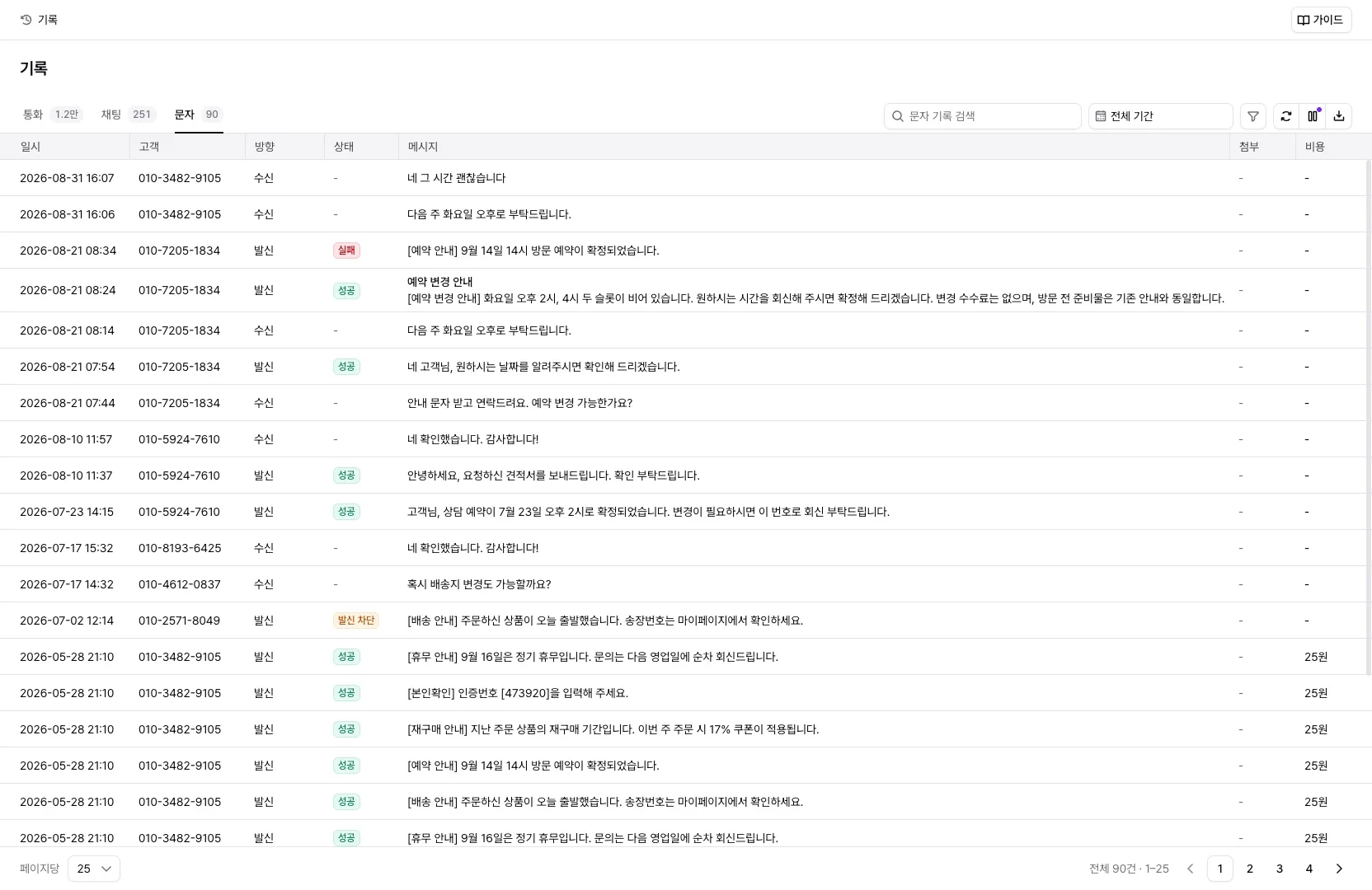Open the 페이지당 25 dropdown
This screenshot has height=890, width=1372.
(x=94, y=869)
